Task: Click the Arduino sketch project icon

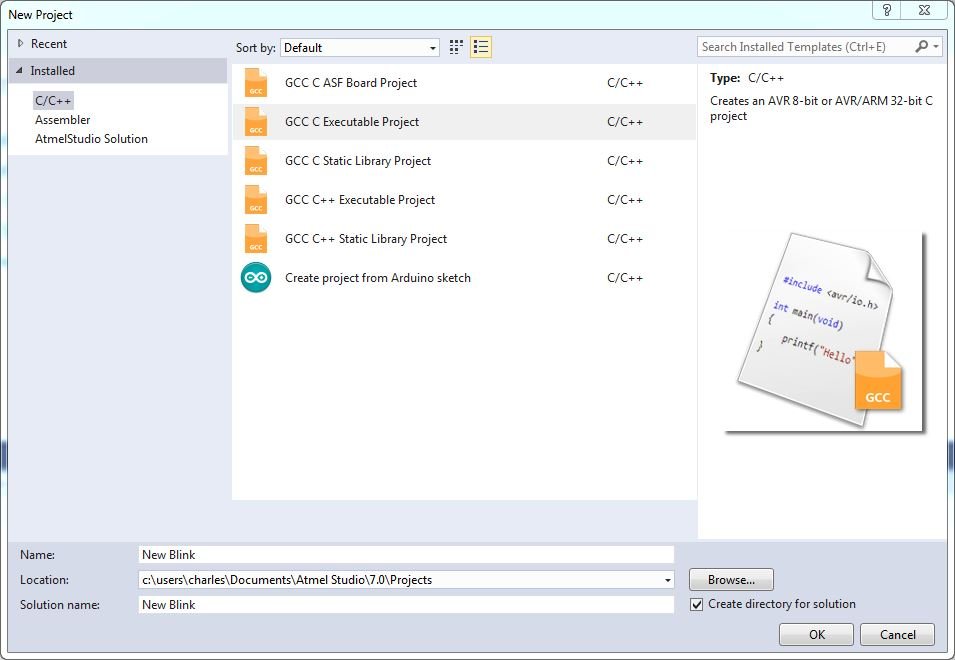Action: 256,278
